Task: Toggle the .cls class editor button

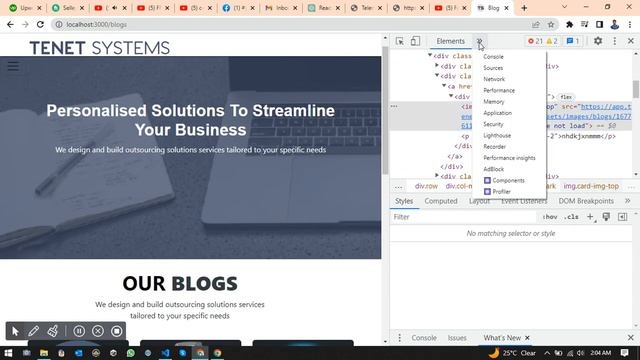Action: tap(571, 217)
